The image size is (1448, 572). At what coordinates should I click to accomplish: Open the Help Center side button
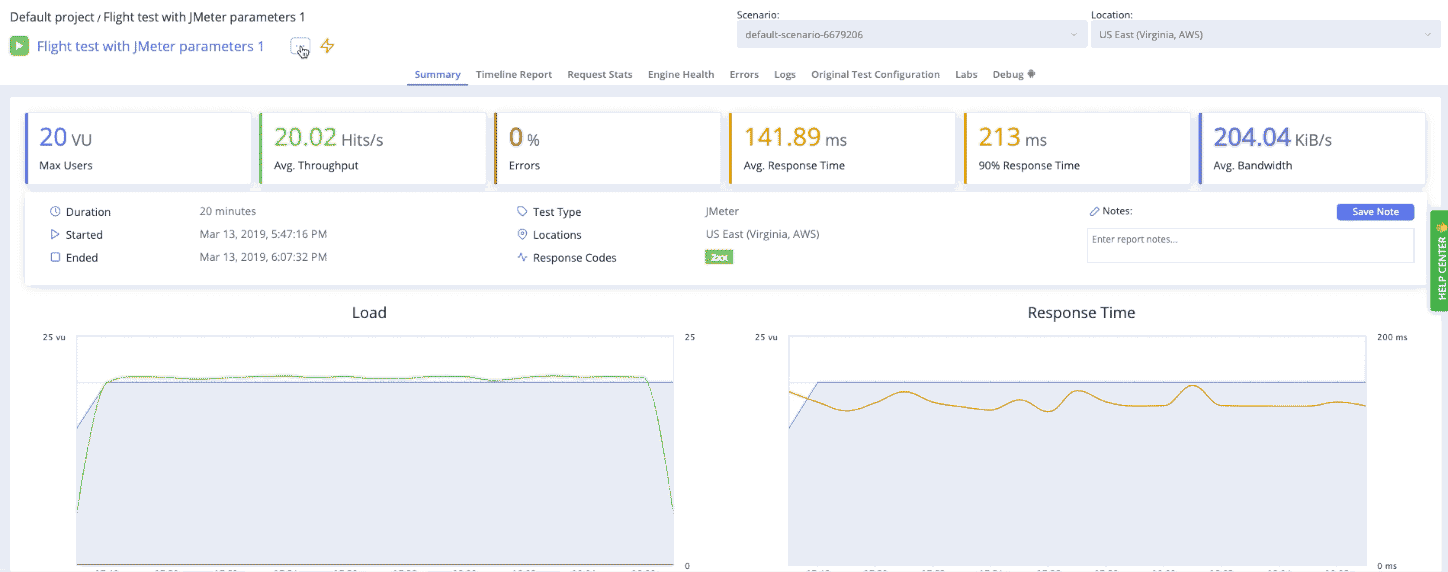[1440, 261]
